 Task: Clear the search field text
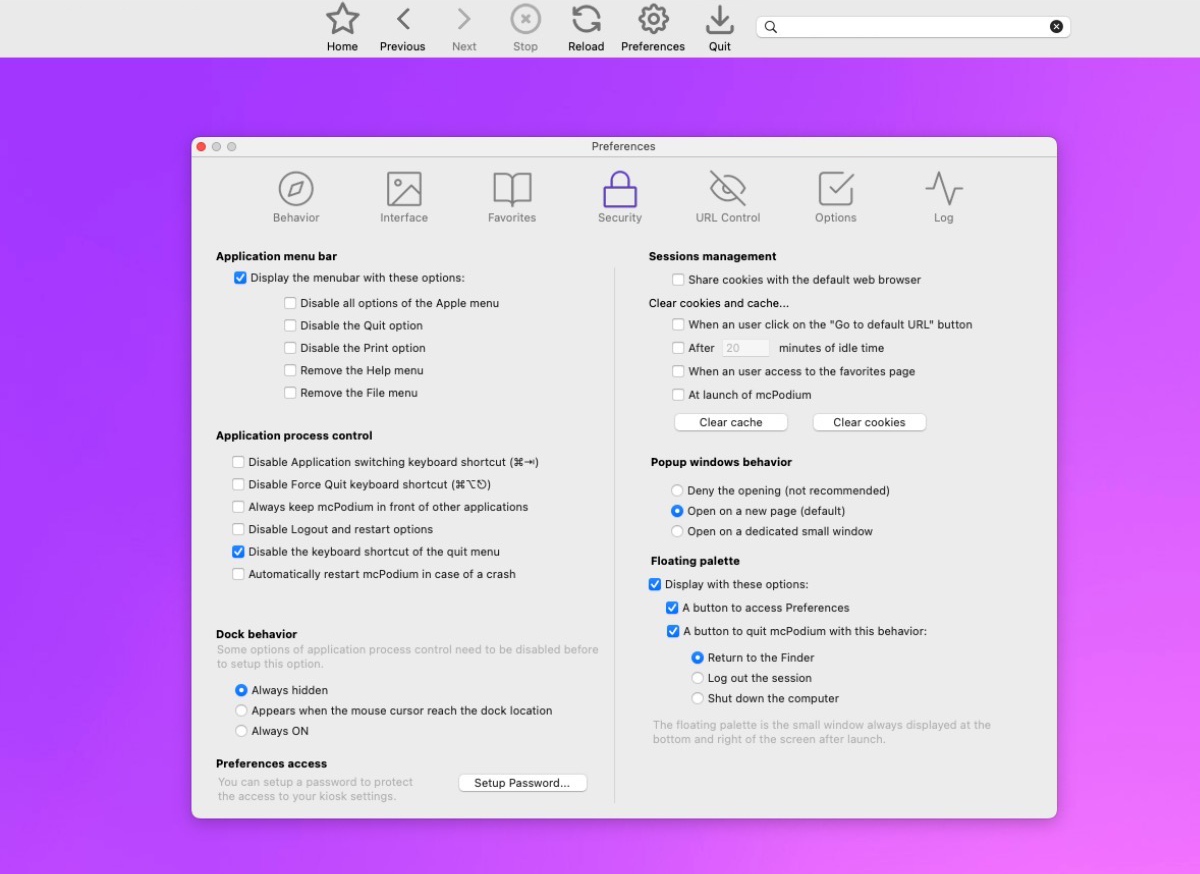point(1056,27)
